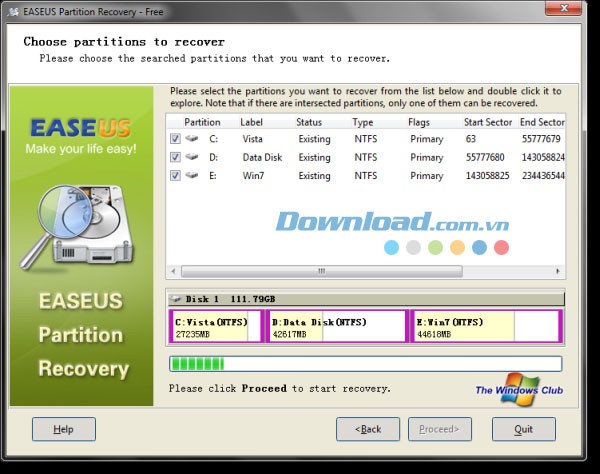Sort by the Partition column header
This screenshot has height=474, width=600.
tap(202, 122)
